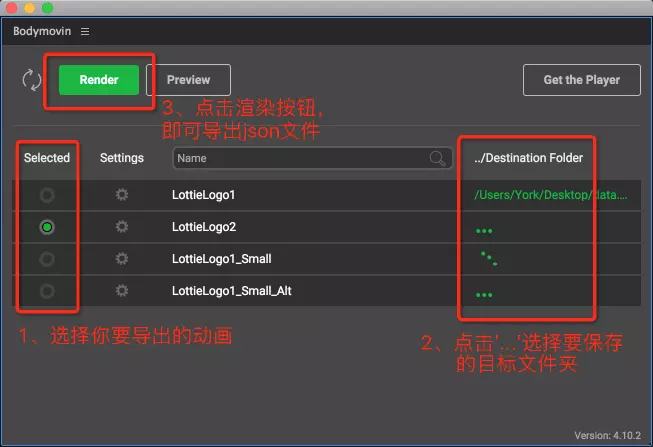Deselect the LottieLogo2 composition radio
The width and height of the screenshot is (653, 447).
pyautogui.click(x=47, y=227)
